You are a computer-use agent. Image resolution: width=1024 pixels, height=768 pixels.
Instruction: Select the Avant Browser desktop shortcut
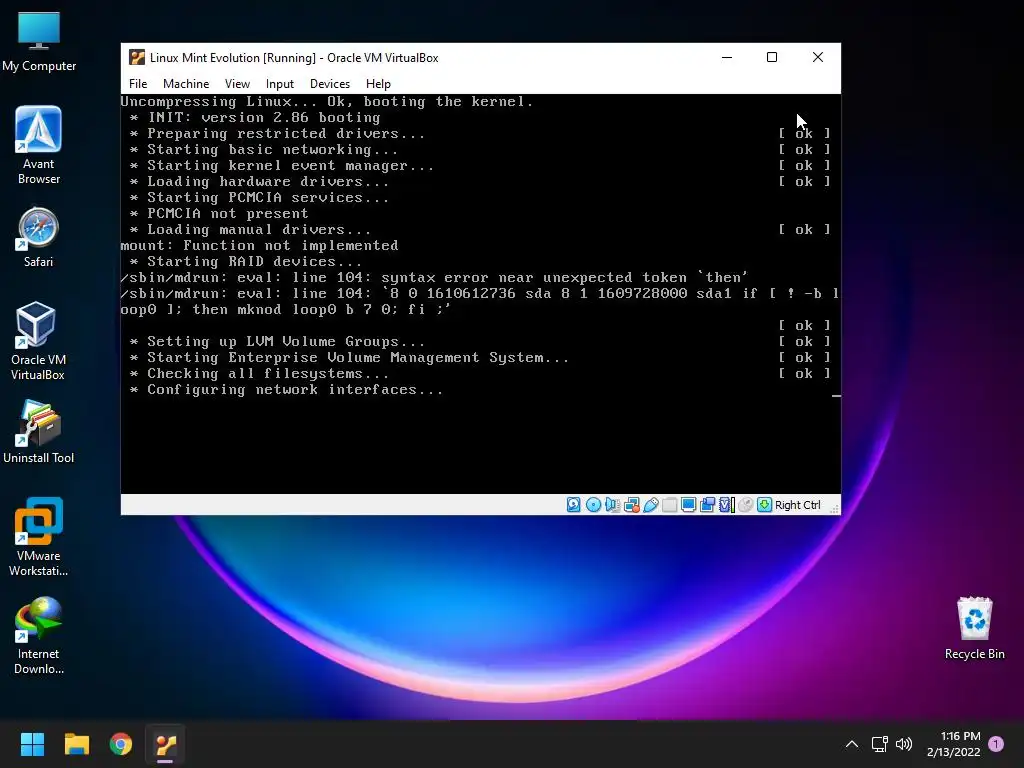click(x=39, y=145)
